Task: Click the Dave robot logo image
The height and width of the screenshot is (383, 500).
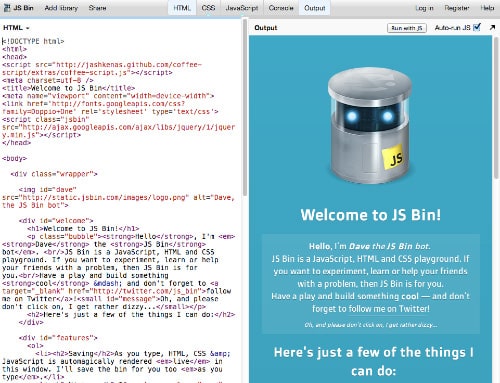Action: click(x=370, y=125)
